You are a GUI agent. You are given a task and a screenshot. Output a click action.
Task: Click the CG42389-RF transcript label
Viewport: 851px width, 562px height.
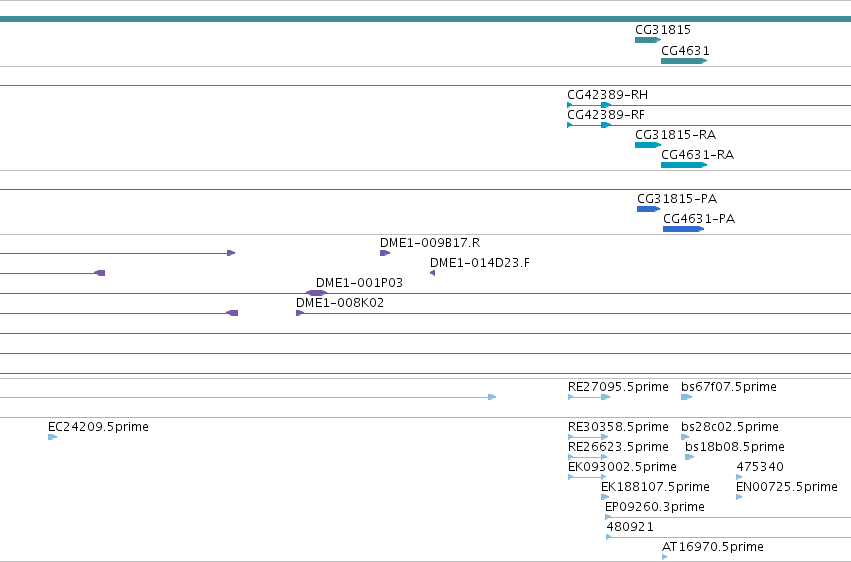tap(606, 115)
